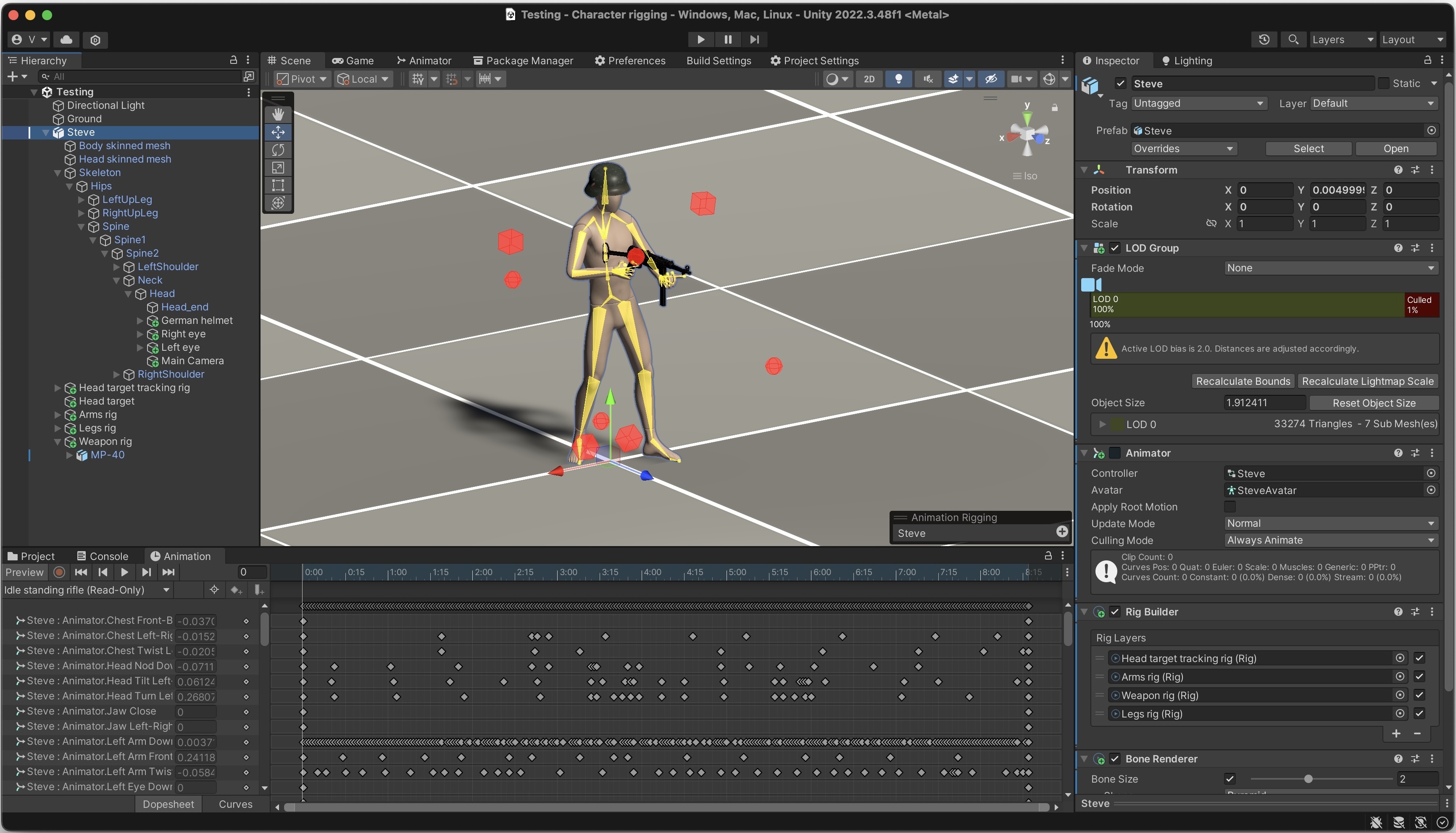Viewport: 1456px width, 833px height.
Task: Switch to the Console tab
Action: coord(103,557)
